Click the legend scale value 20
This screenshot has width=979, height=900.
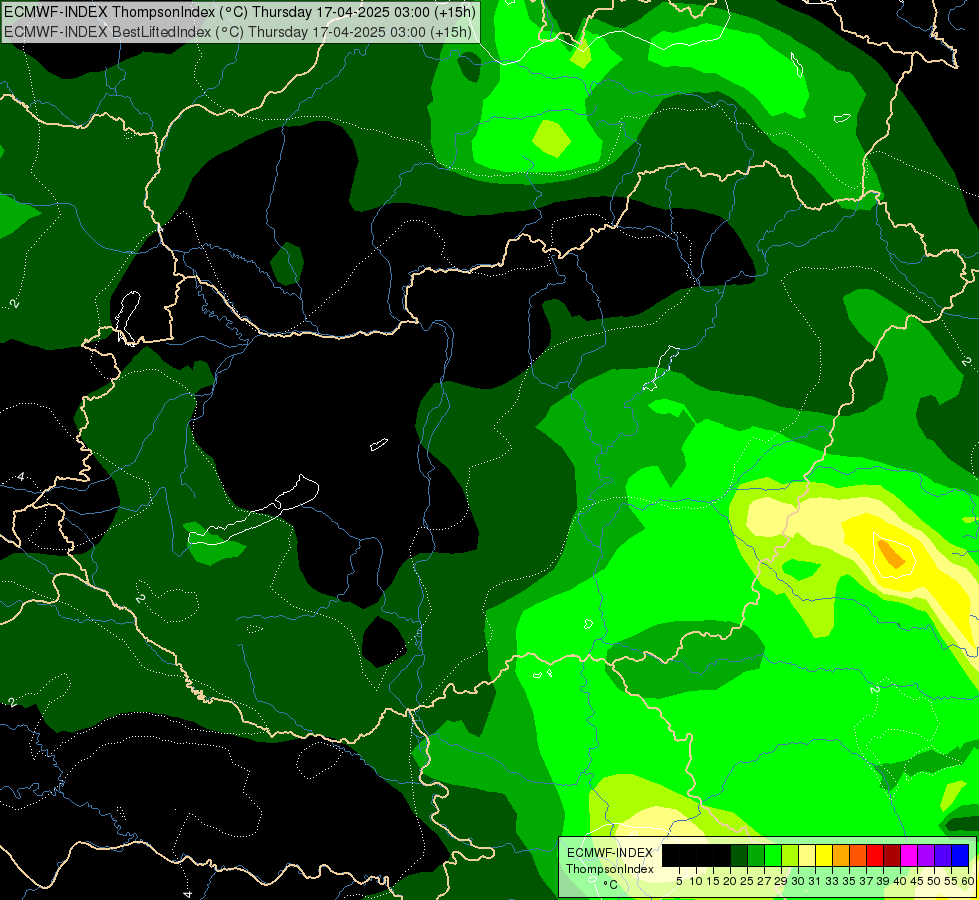pyautogui.click(x=730, y=881)
